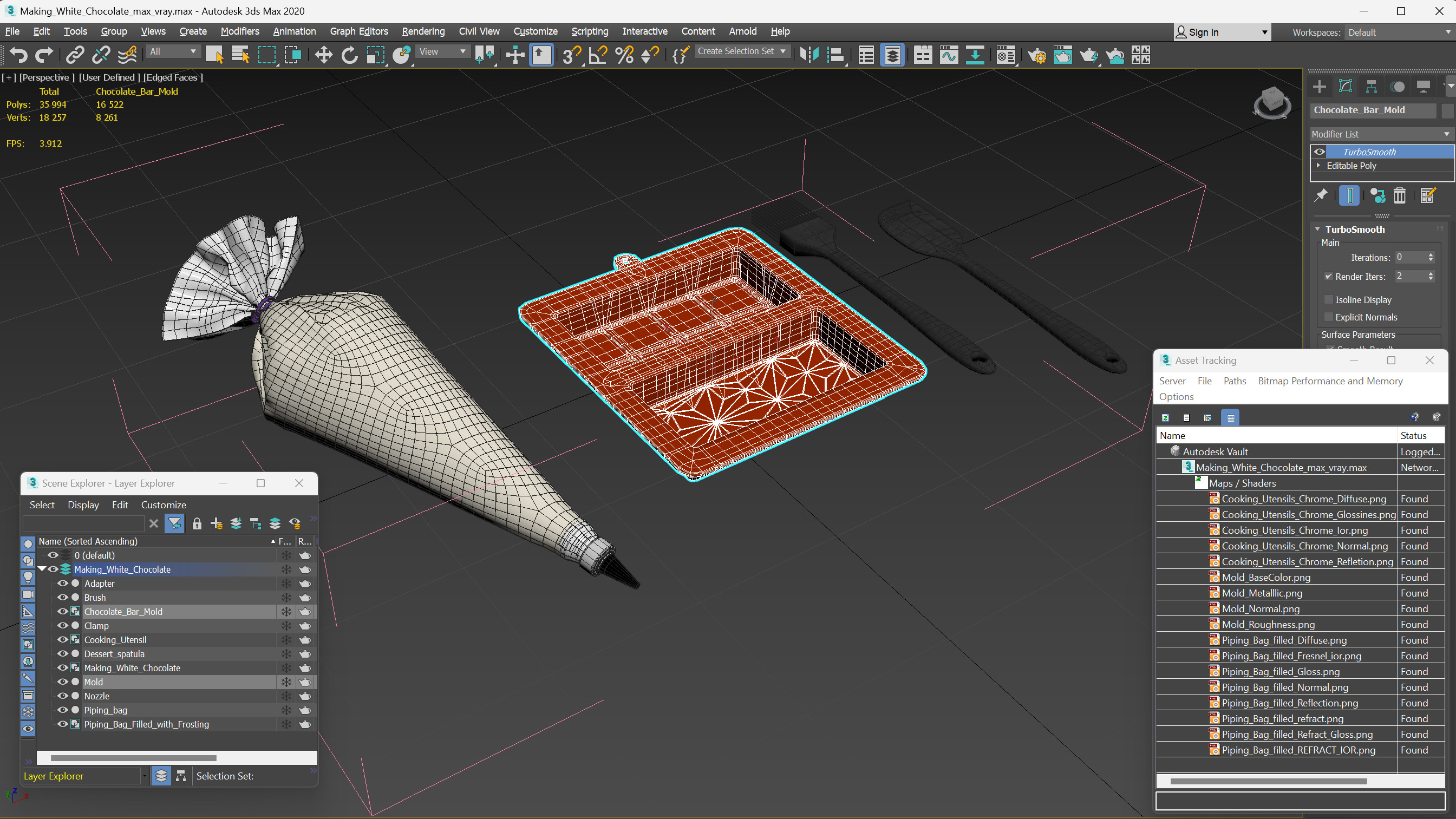Screen dimensions: 1456x819
Task: Open the Rendering menu
Action: pyautogui.click(x=423, y=31)
